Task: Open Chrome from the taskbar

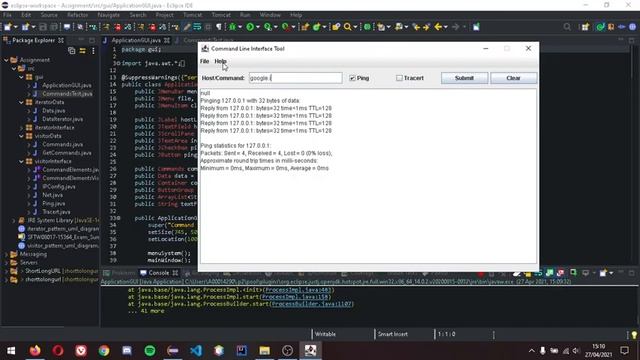Action: 104,351
